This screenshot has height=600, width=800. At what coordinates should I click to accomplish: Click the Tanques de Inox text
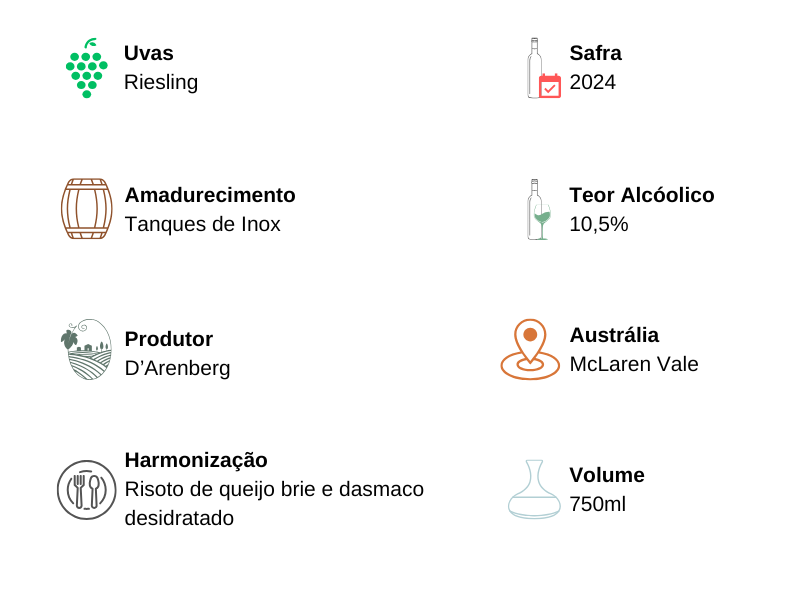(x=203, y=224)
